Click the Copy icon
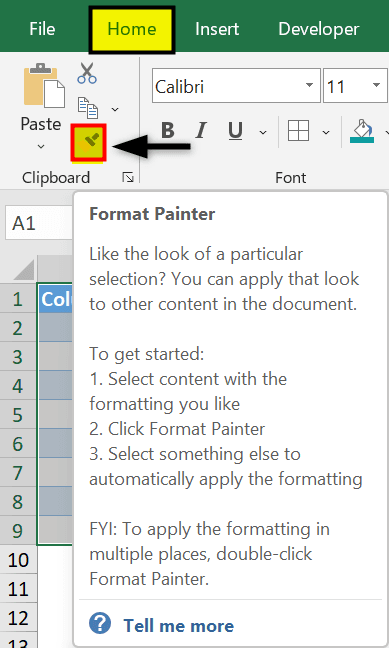 click(x=88, y=108)
